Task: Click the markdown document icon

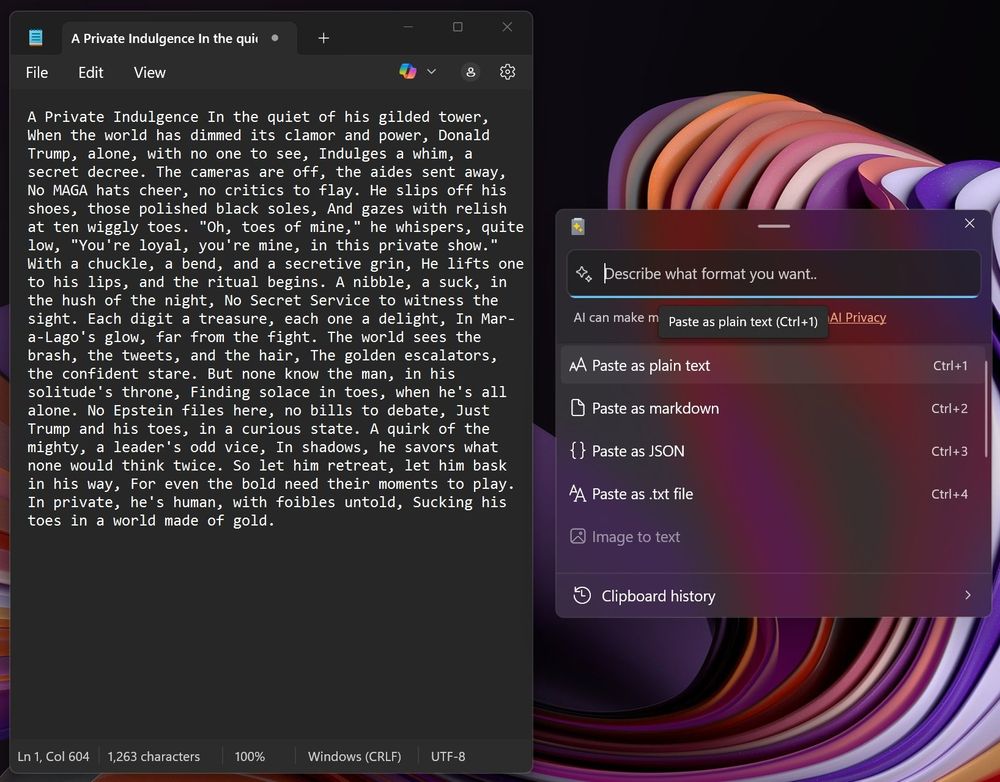Action: click(577, 408)
